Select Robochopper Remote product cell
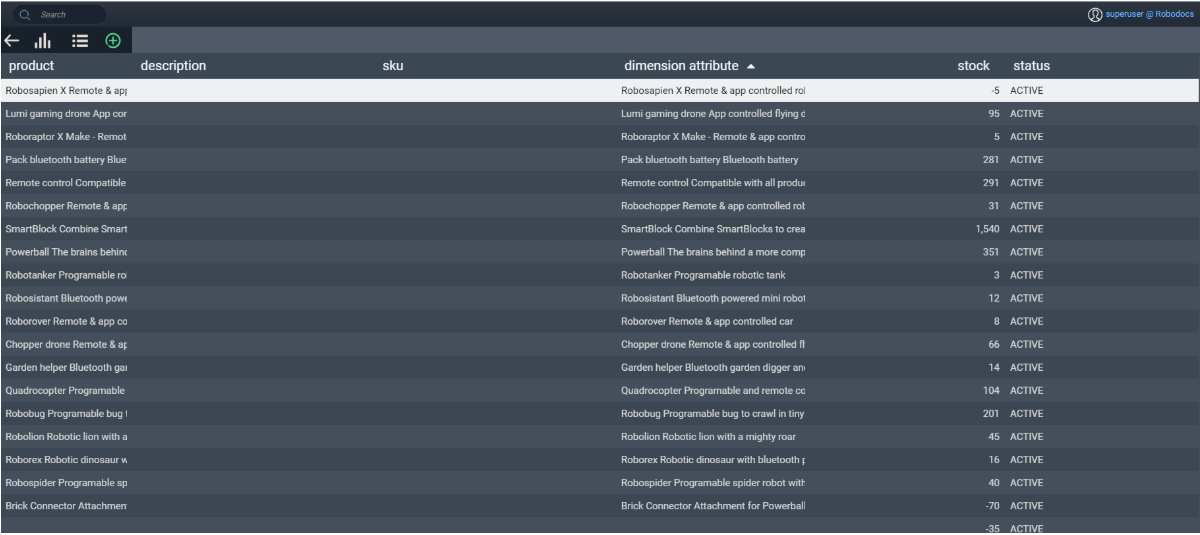Image resolution: width=1200 pixels, height=535 pixels. (66, 206)
